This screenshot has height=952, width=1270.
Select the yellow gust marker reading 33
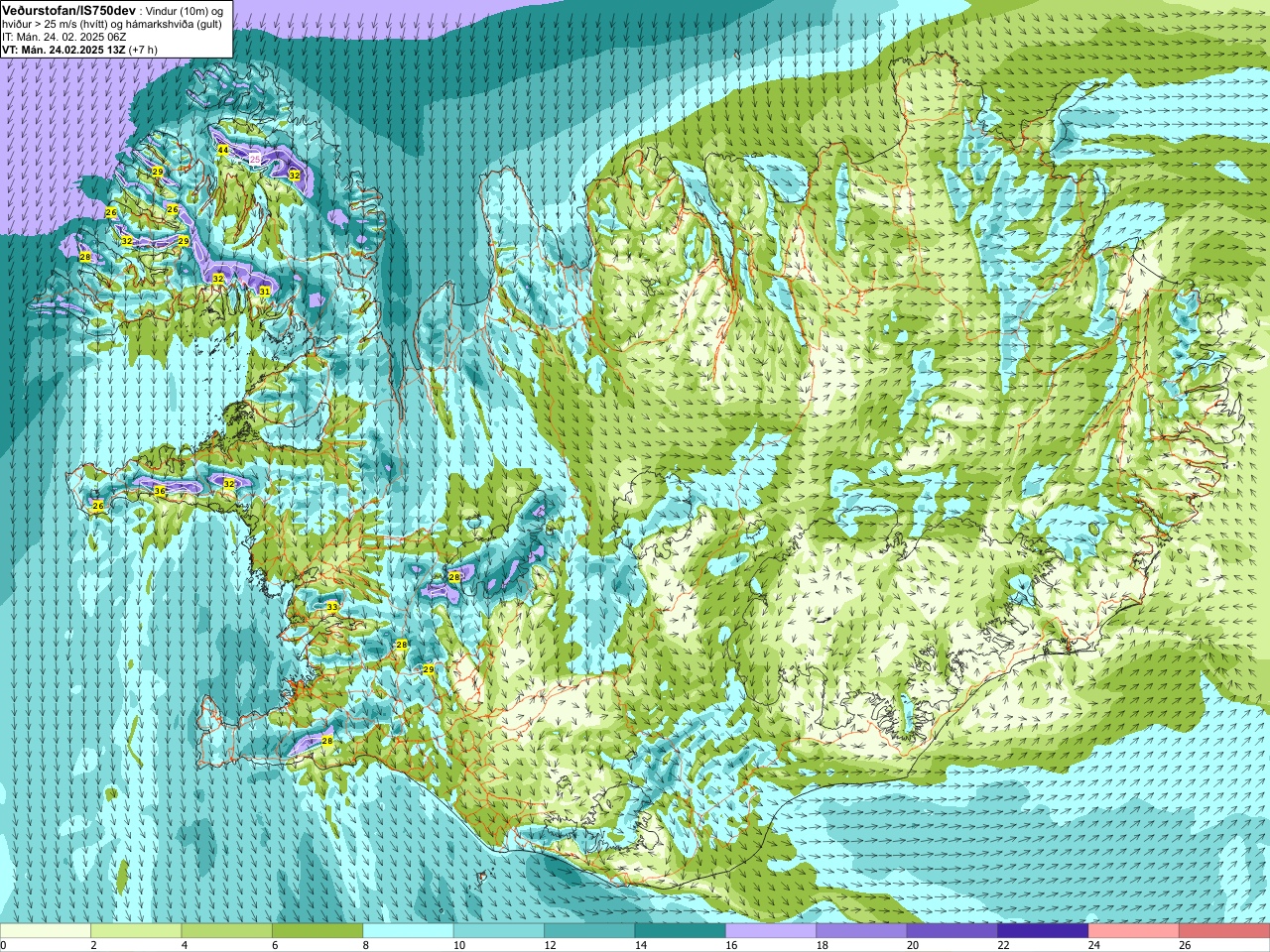pos(332,607)
